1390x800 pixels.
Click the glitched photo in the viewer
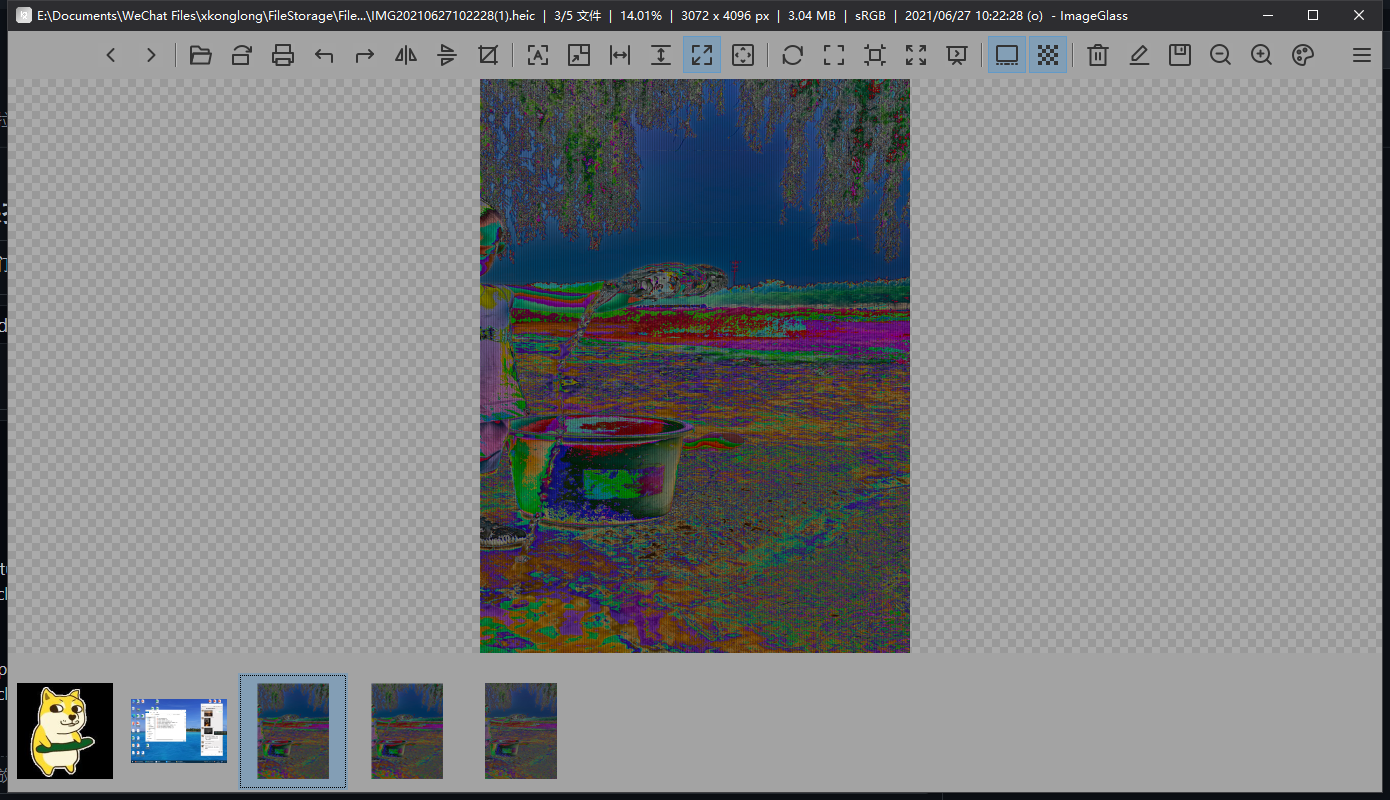(695, 366)
